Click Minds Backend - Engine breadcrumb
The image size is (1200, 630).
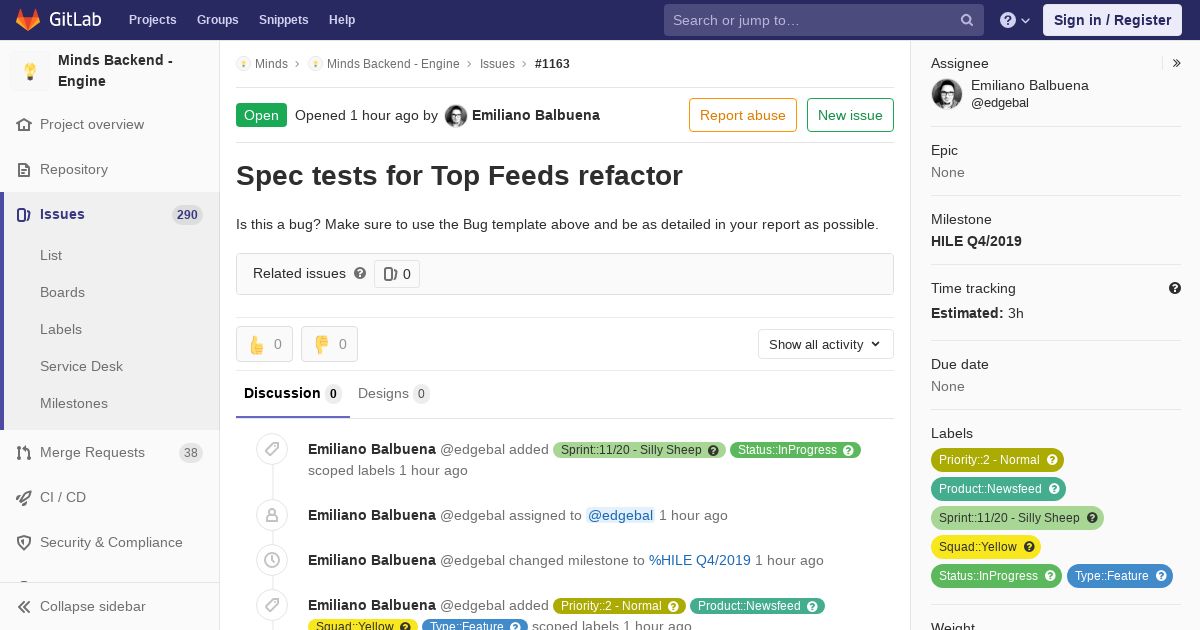(393, 64)
